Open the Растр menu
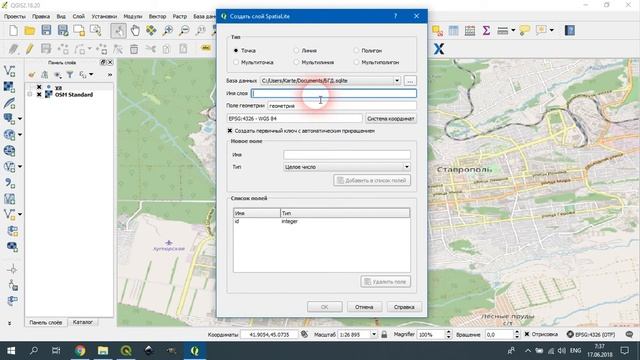This screenshot has width=640, height=360. [180, 16]
